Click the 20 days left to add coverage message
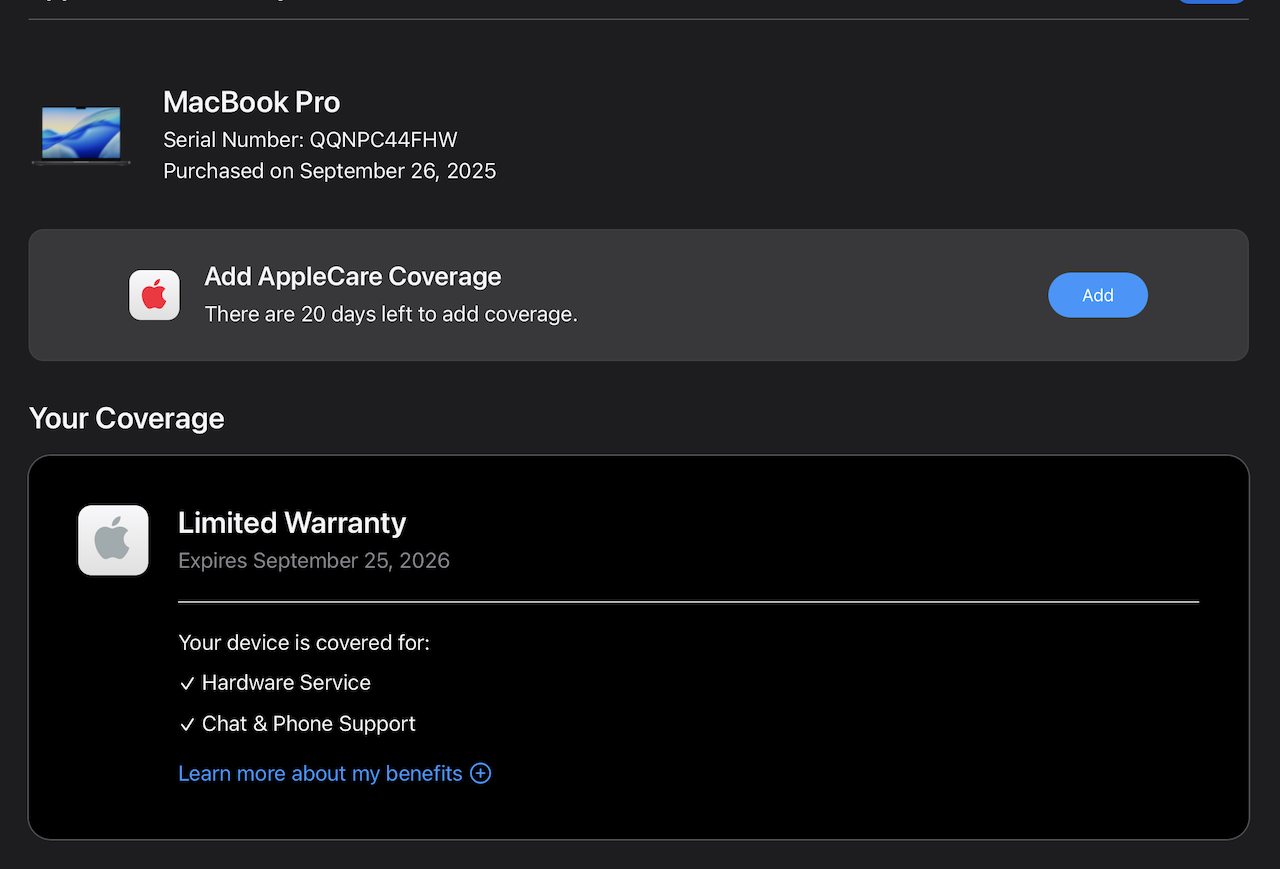1280x869 pixels. point(391,314)
